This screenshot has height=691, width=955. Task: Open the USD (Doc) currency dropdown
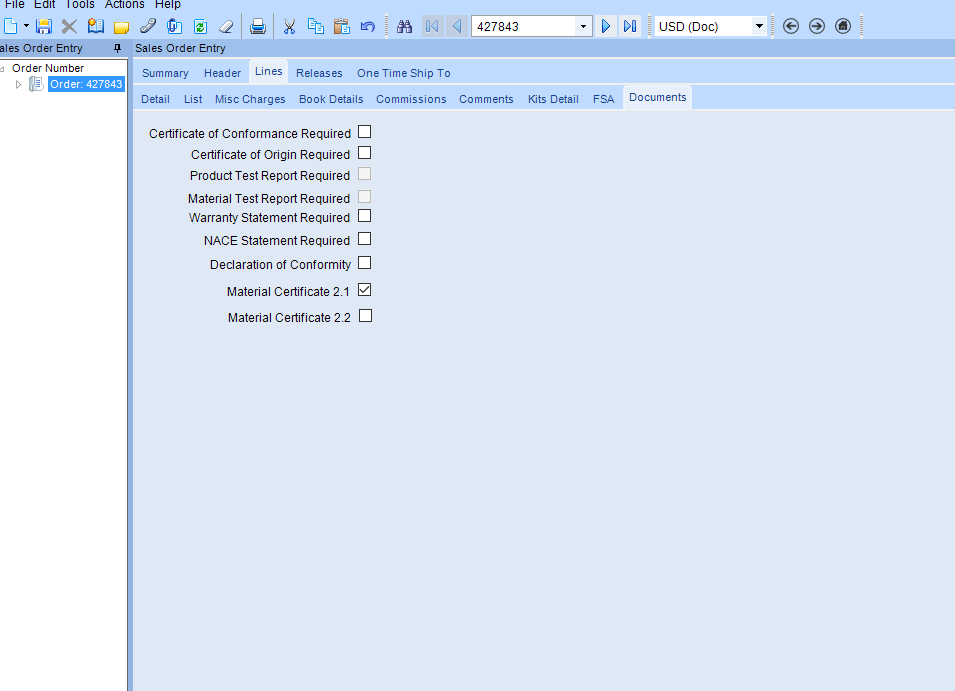(759, 26)
